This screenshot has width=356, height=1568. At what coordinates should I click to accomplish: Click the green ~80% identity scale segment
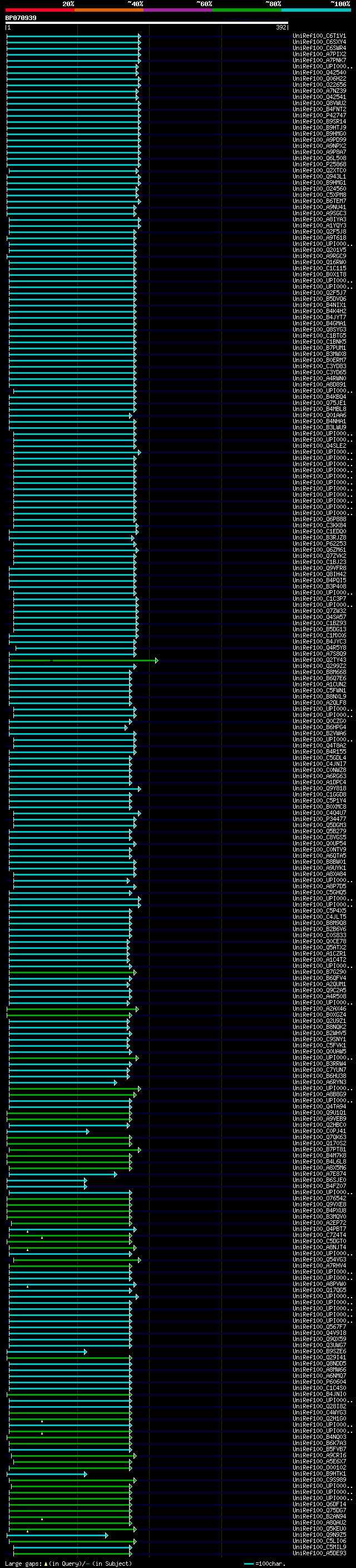pyautogui.click(x=247, y=10)
